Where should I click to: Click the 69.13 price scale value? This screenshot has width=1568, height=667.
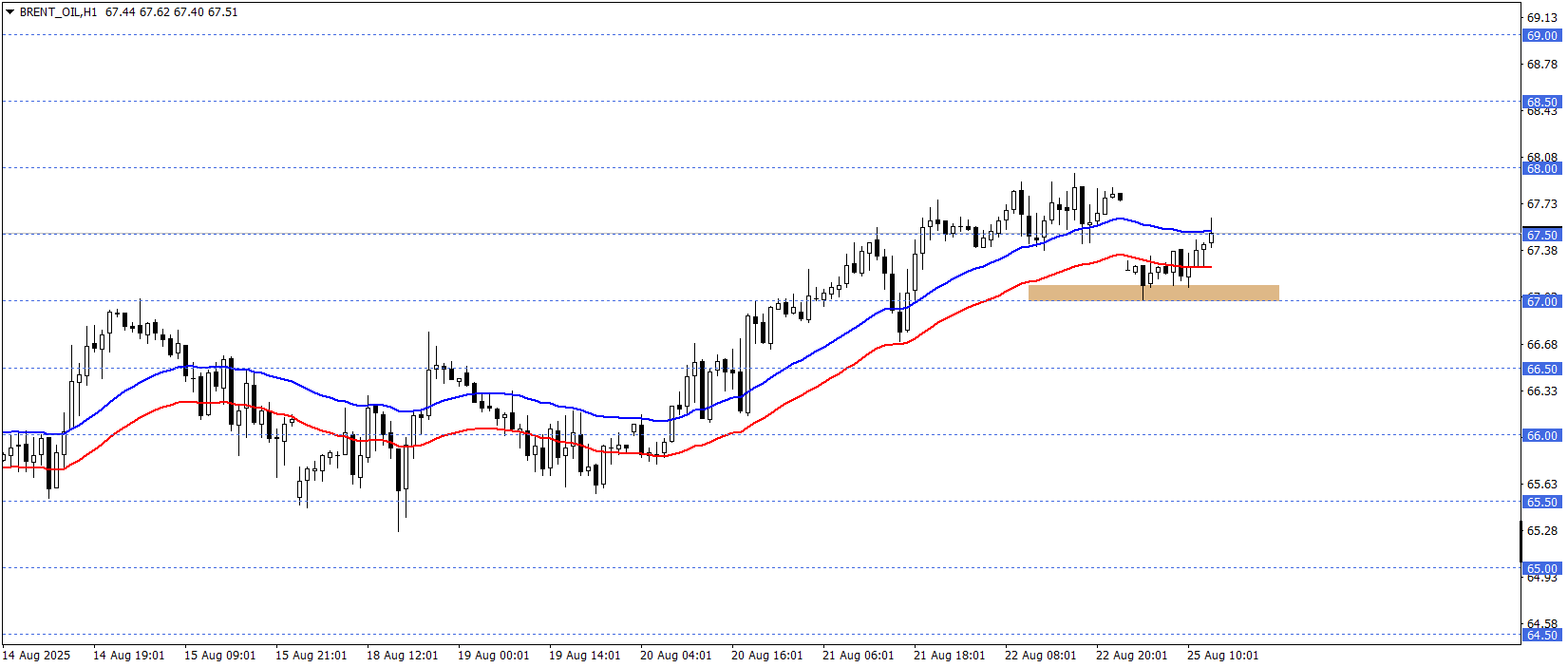coord(1542,17)
